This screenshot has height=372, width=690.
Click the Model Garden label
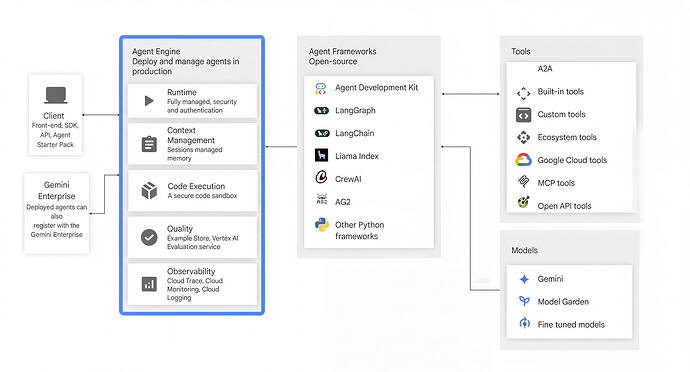pyautogui.click(x=563, y=302)
